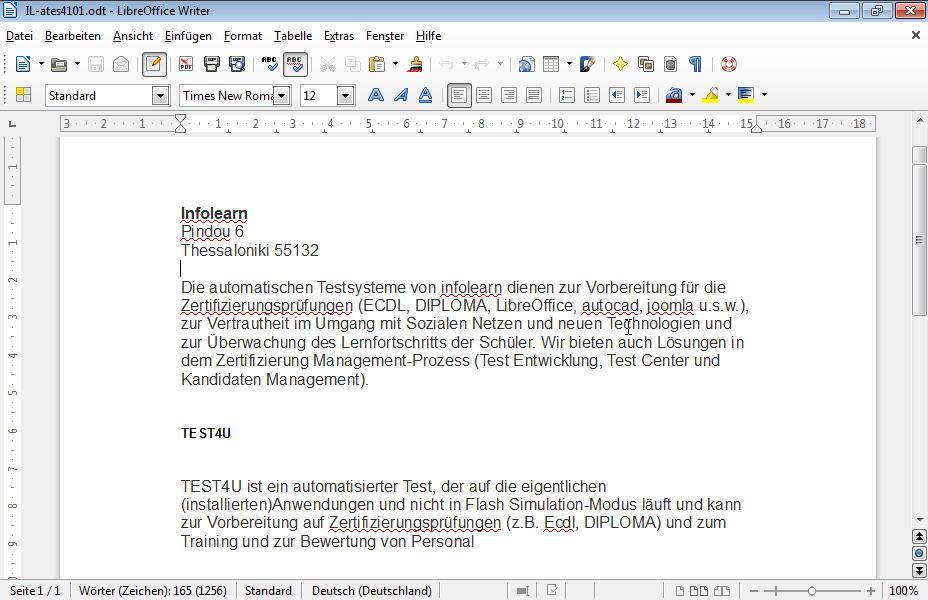Open the font size dropdown

[346, 95]
